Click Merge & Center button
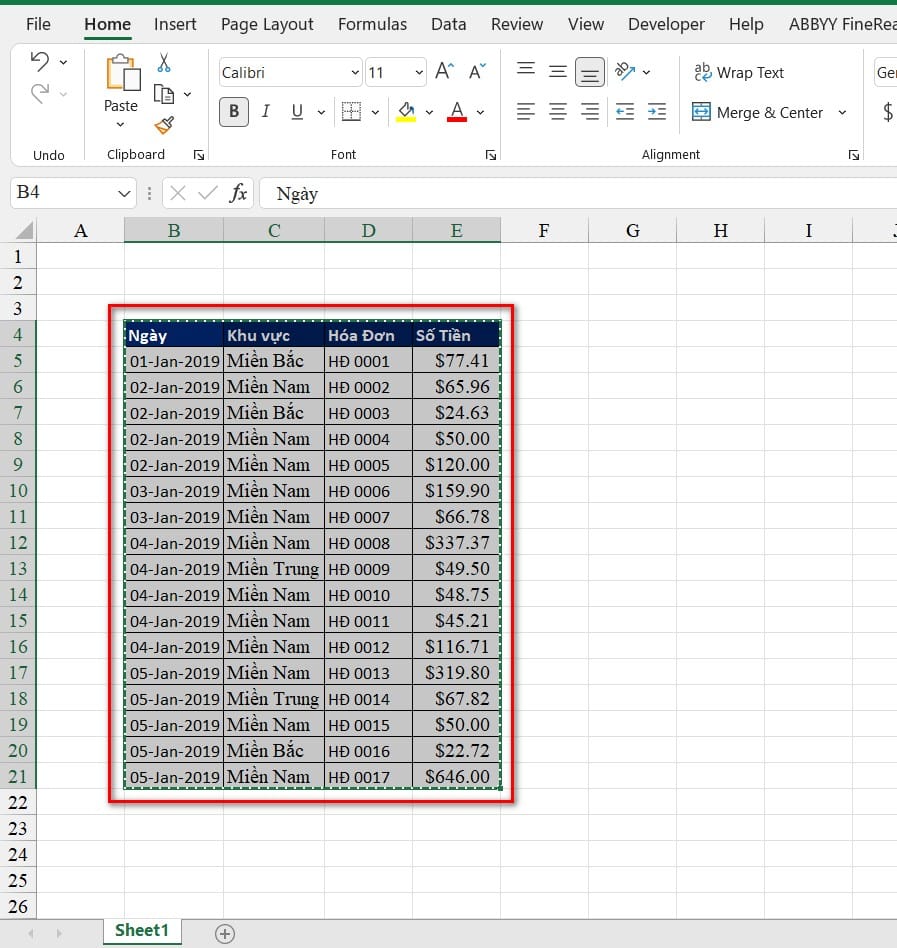This screenshot has height=948, width=897. (x=758, y=112)
